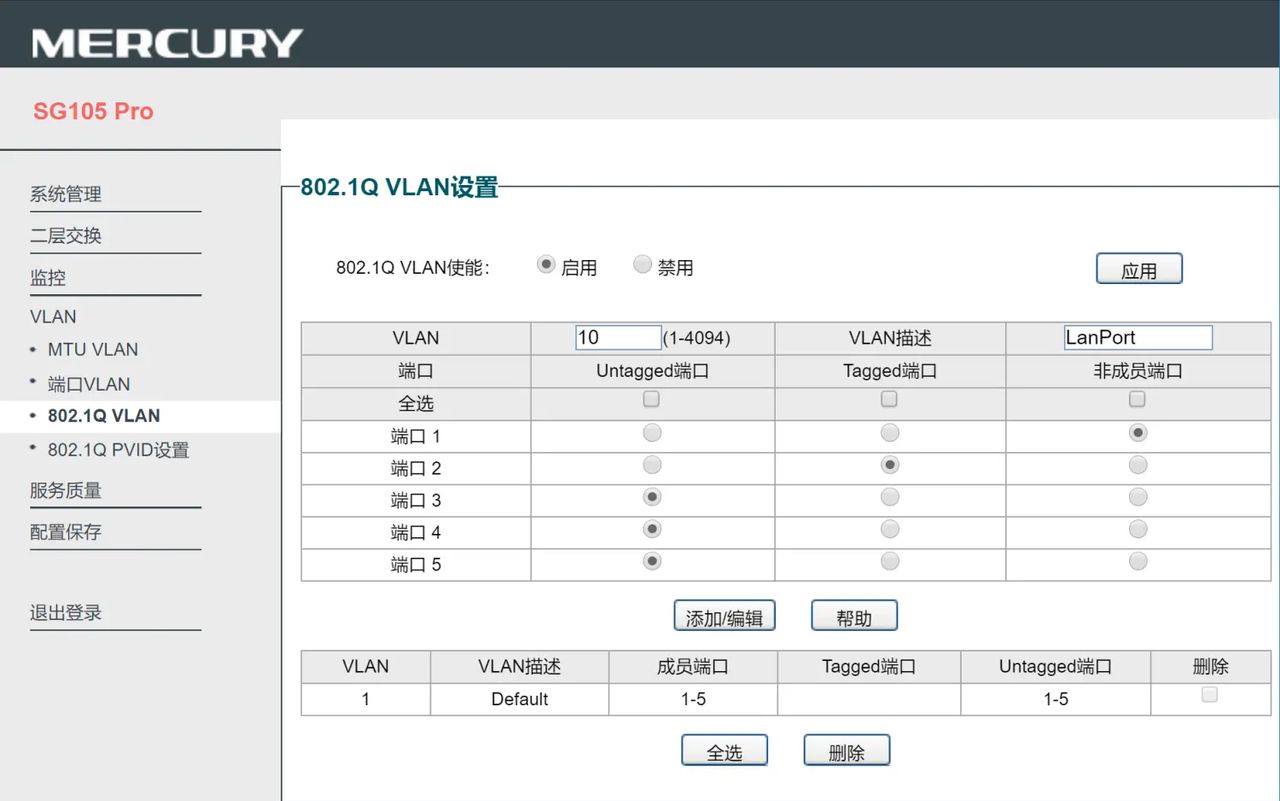
Task: Open the 服务质量 menu
Action: point(66,490)
